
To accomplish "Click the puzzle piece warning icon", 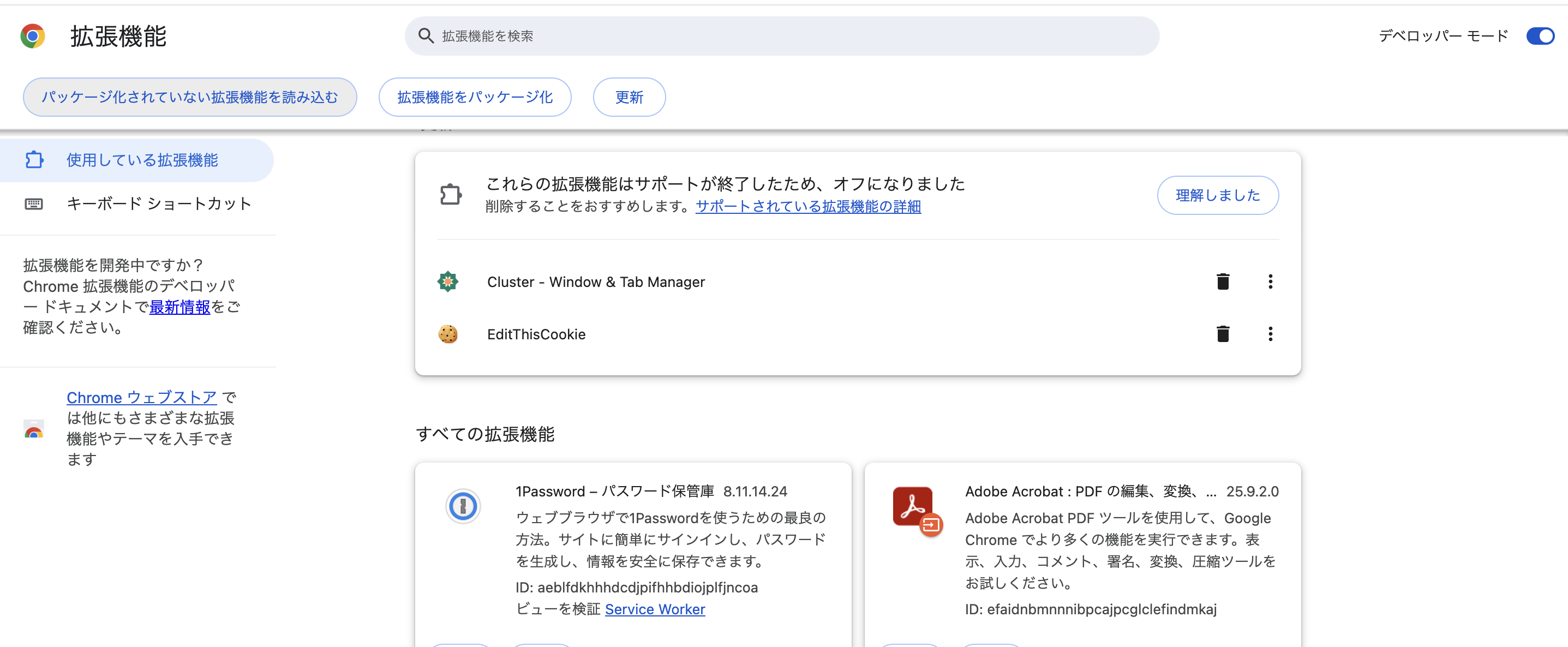I will pos(451,194).
